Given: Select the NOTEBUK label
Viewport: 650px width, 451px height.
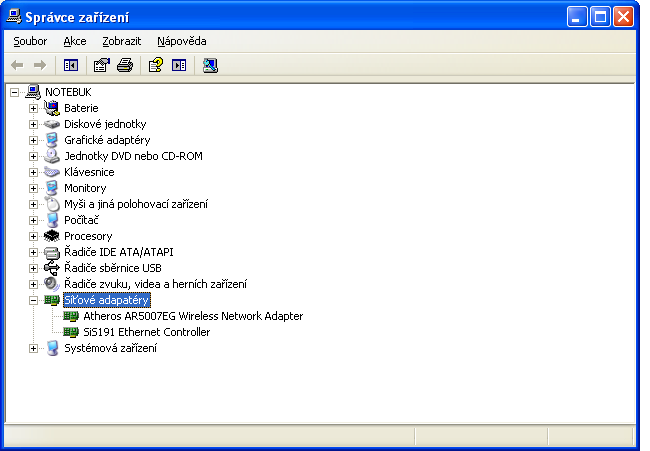Looking at the screenshot, I should (x=68, y=92).
